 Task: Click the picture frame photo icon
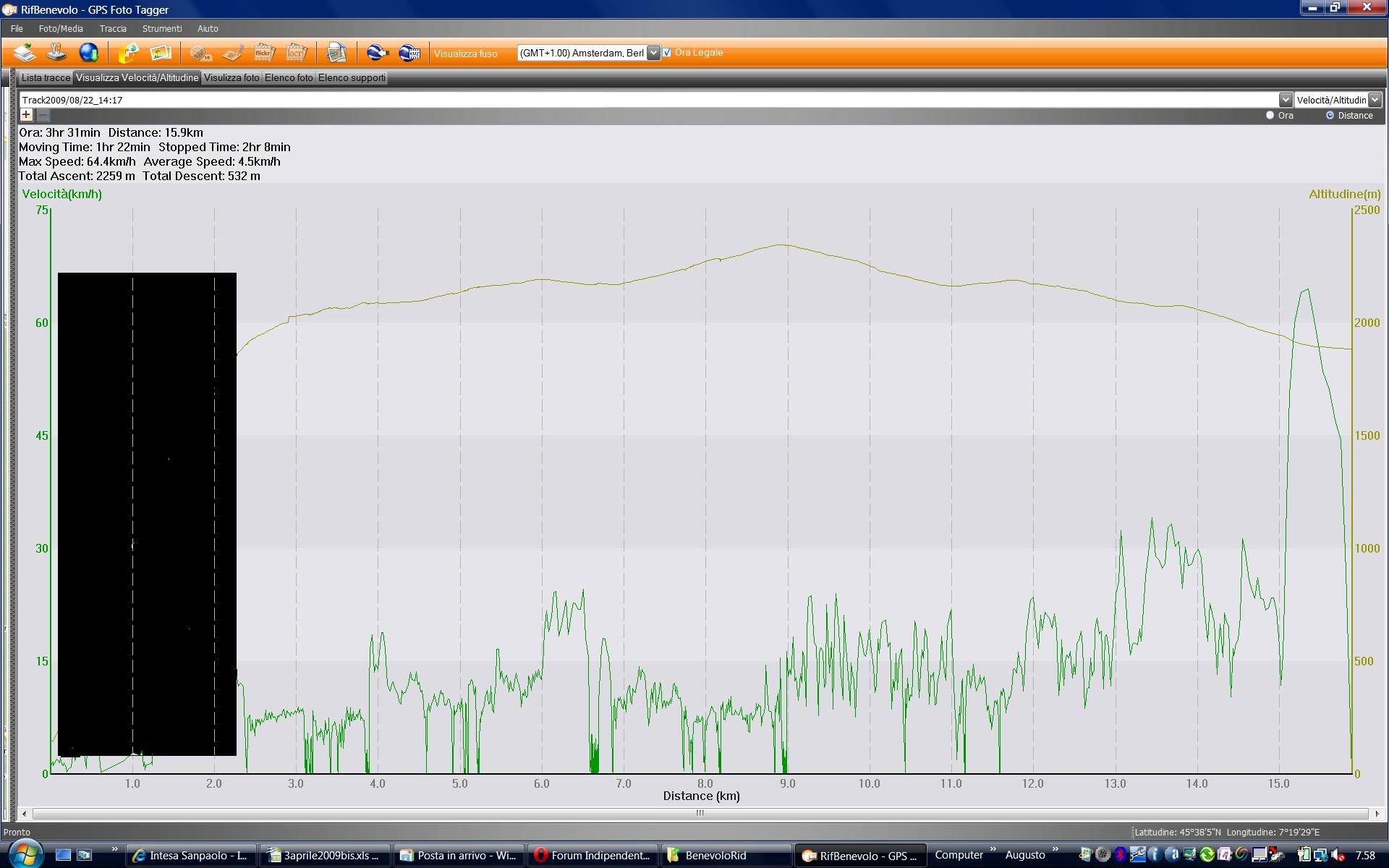(x=161, y=53)
